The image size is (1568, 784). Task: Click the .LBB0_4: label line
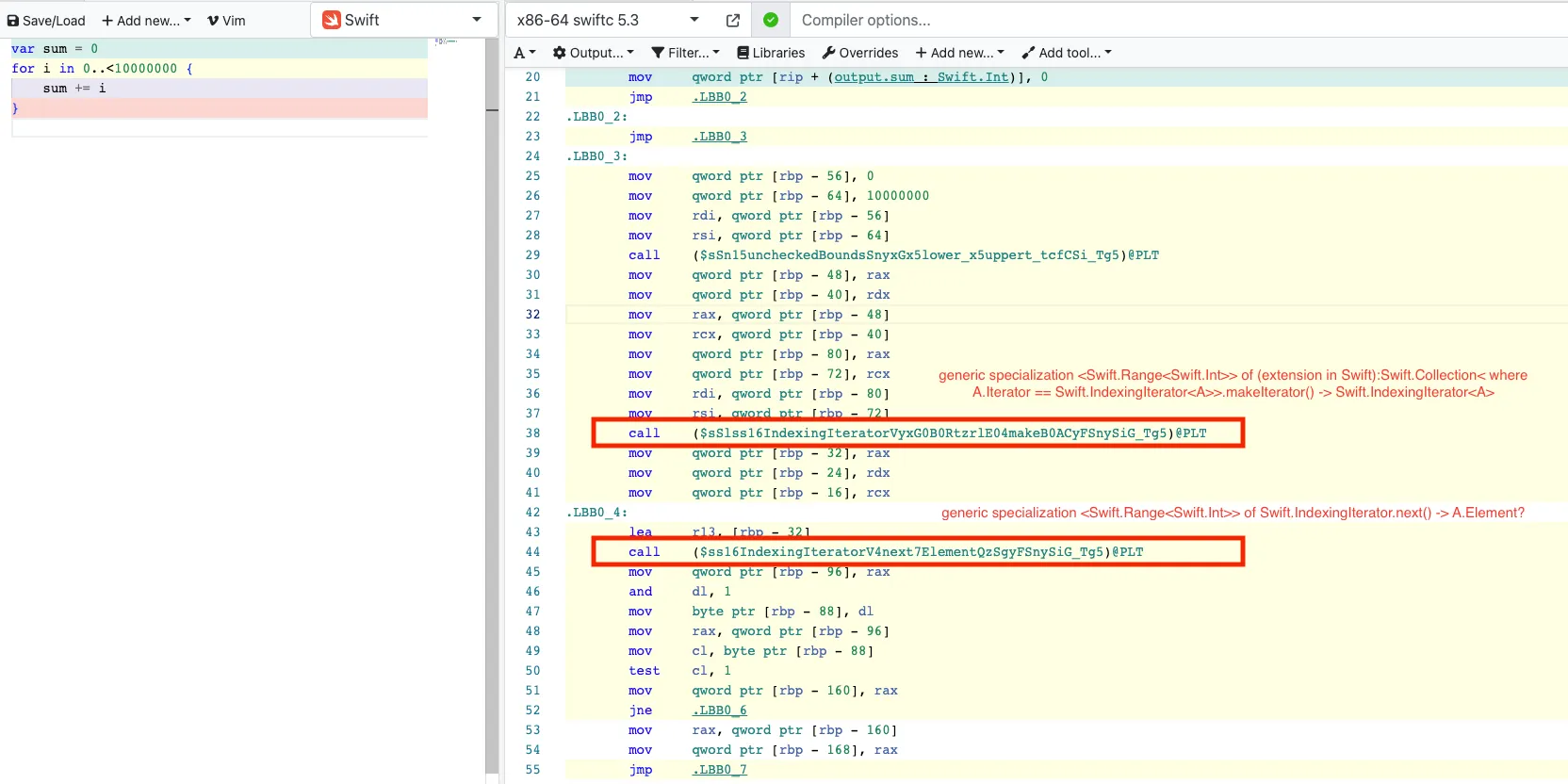597,513
